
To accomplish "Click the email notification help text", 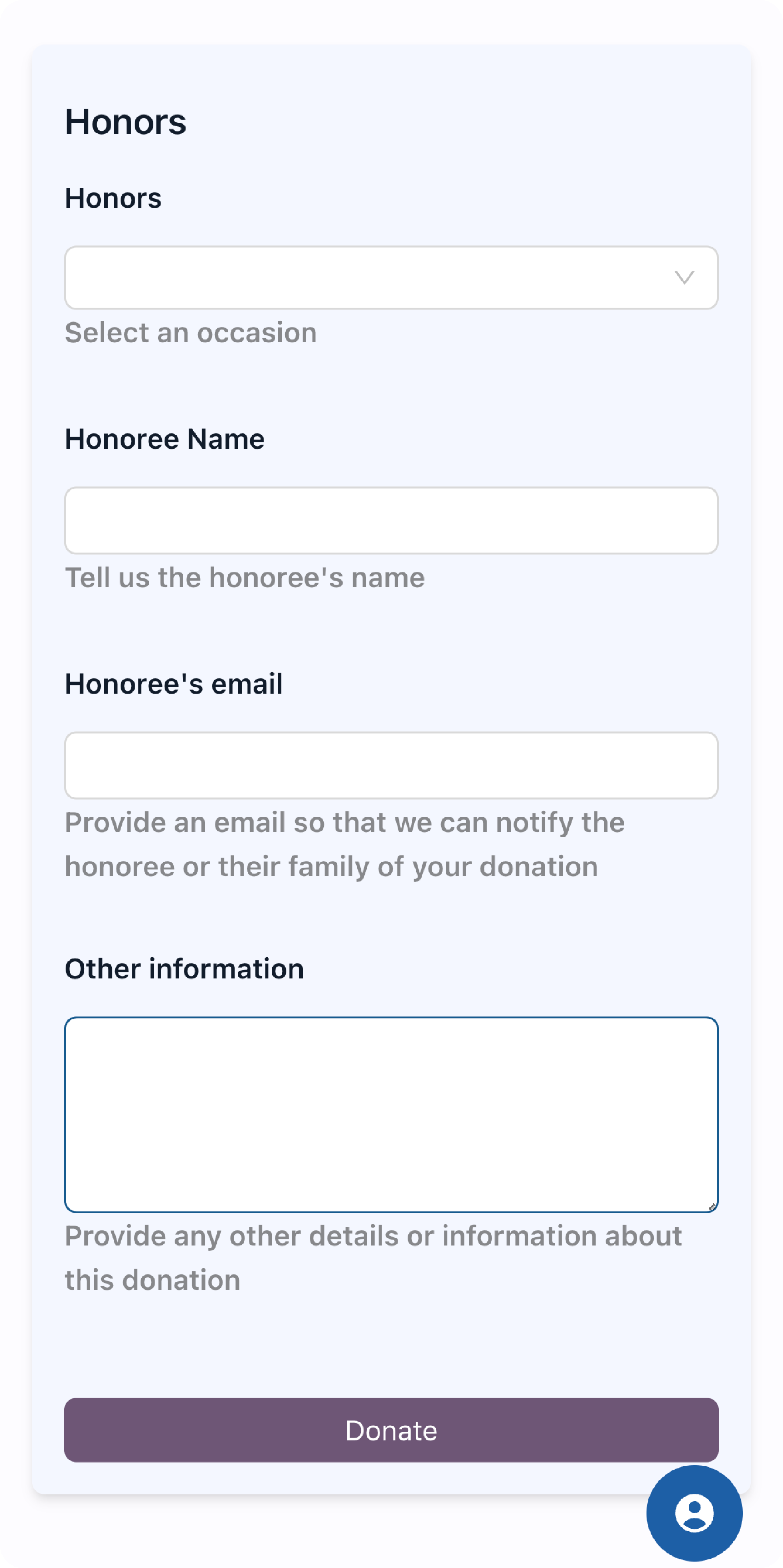I will click(344, 844).
